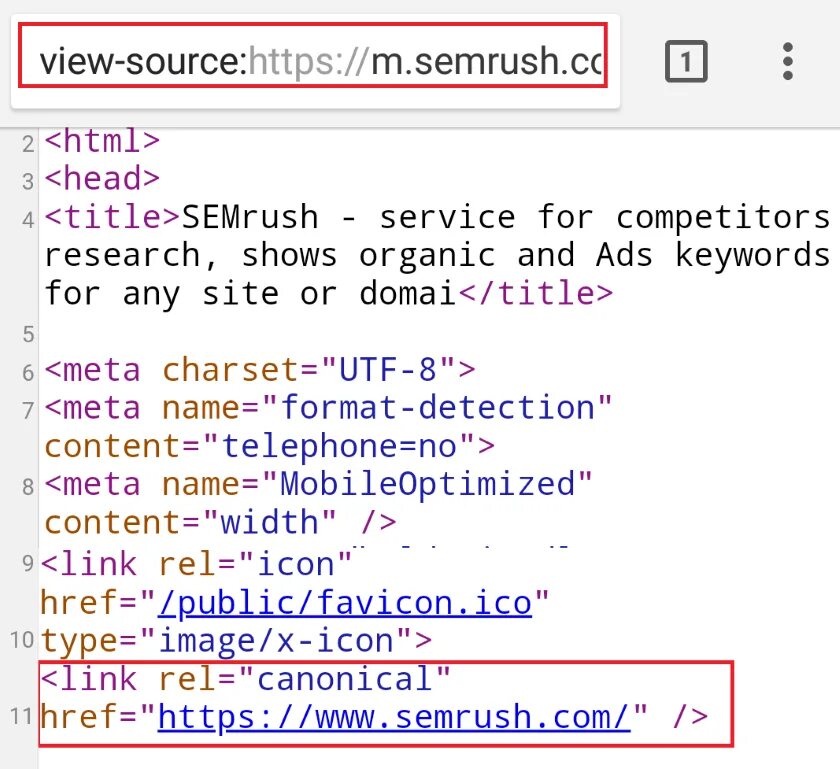Click the empty line number 5
This screenshot has height=769, width=840.
(29, 334)
